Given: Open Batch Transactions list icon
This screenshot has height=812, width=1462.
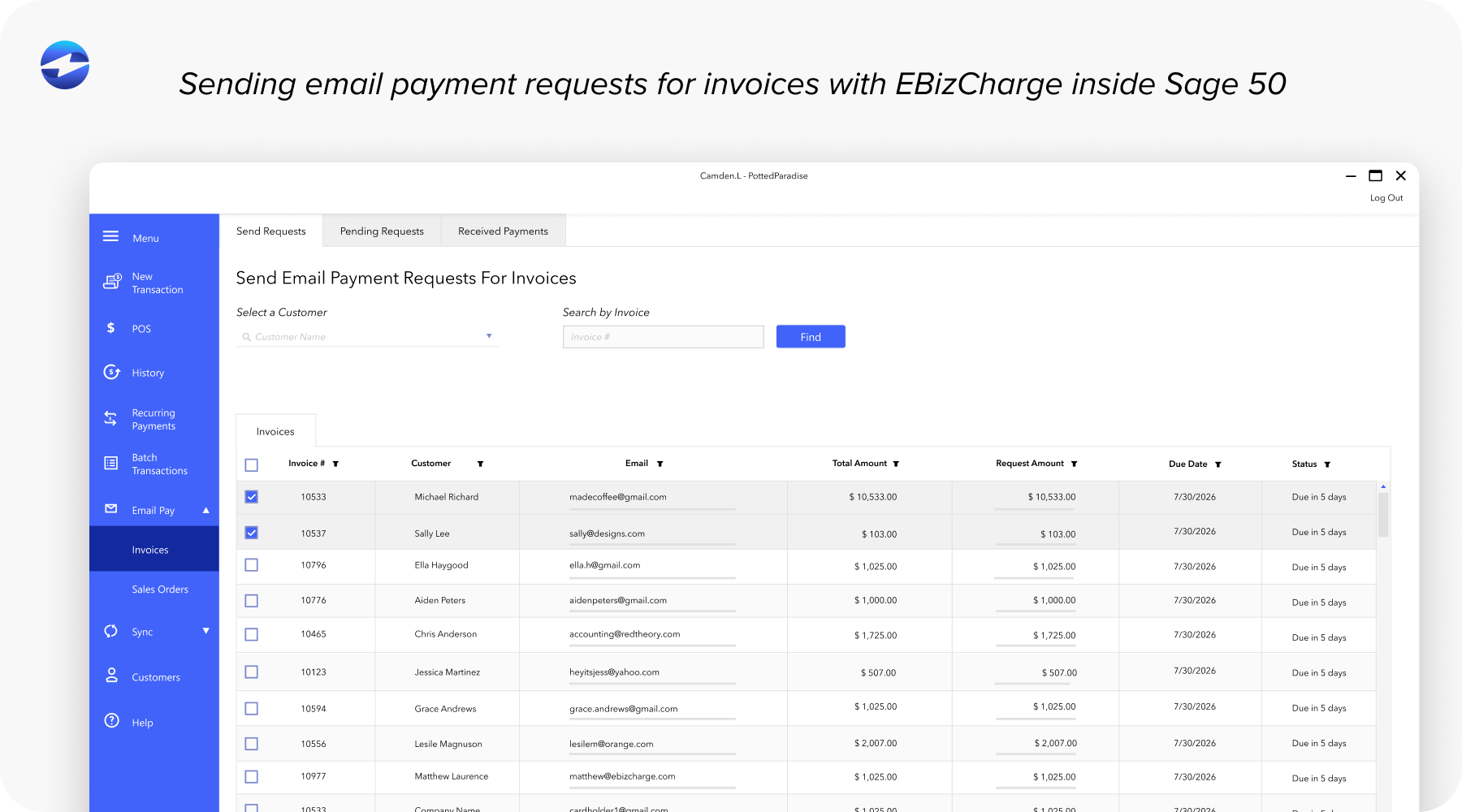Looking at the screenshot, I should (111, 463).
